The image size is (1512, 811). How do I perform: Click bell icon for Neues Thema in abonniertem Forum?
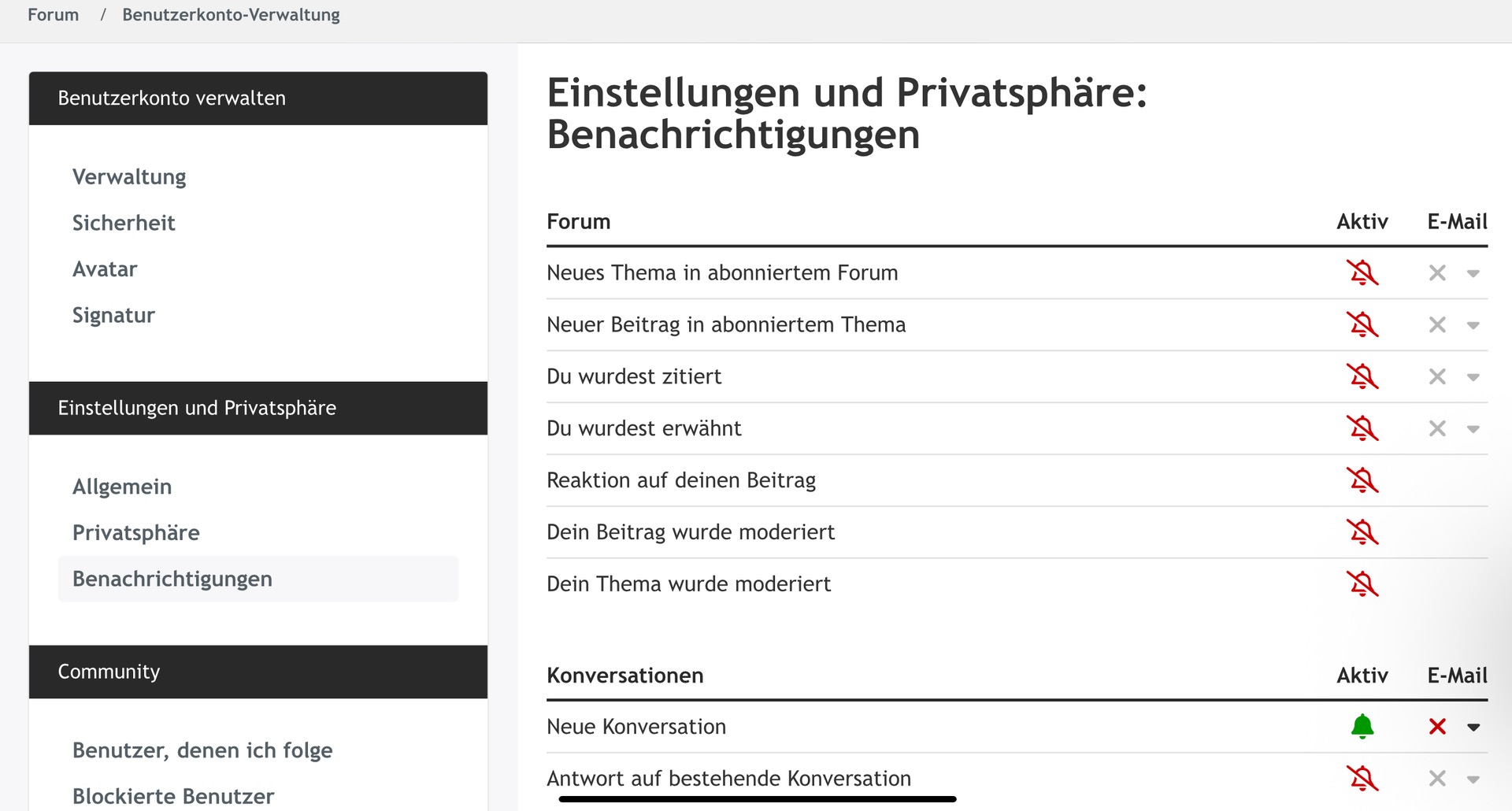tap(1362, 273)
